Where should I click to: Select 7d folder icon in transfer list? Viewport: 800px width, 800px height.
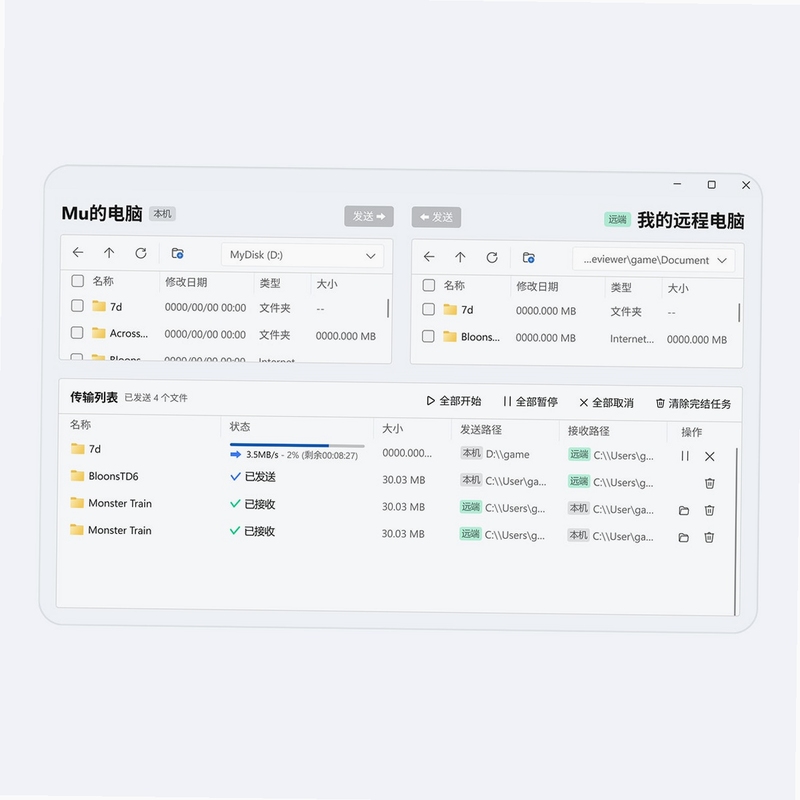click(78, 448)
